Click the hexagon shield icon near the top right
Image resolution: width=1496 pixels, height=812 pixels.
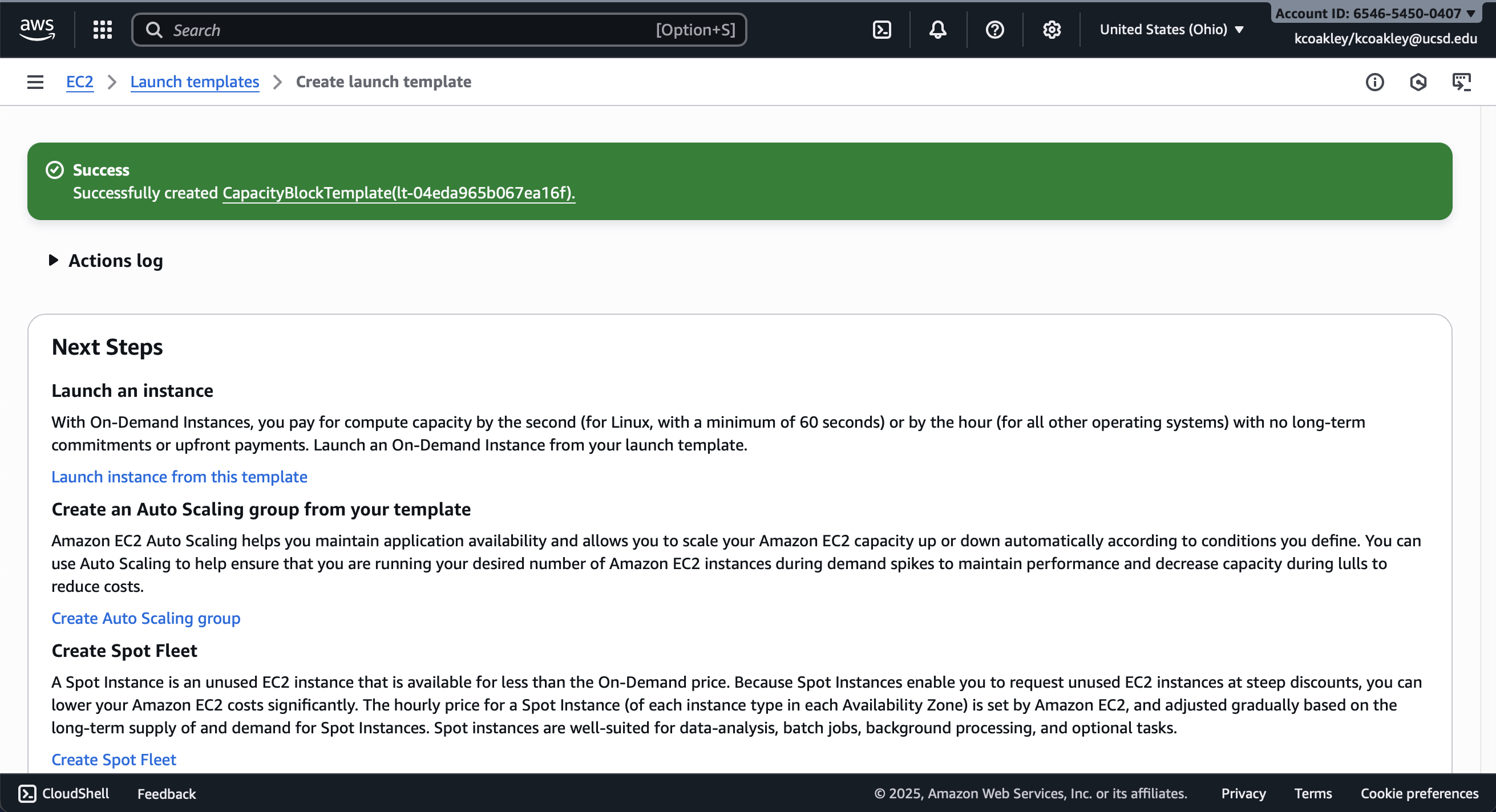(x=1418, y=82)
